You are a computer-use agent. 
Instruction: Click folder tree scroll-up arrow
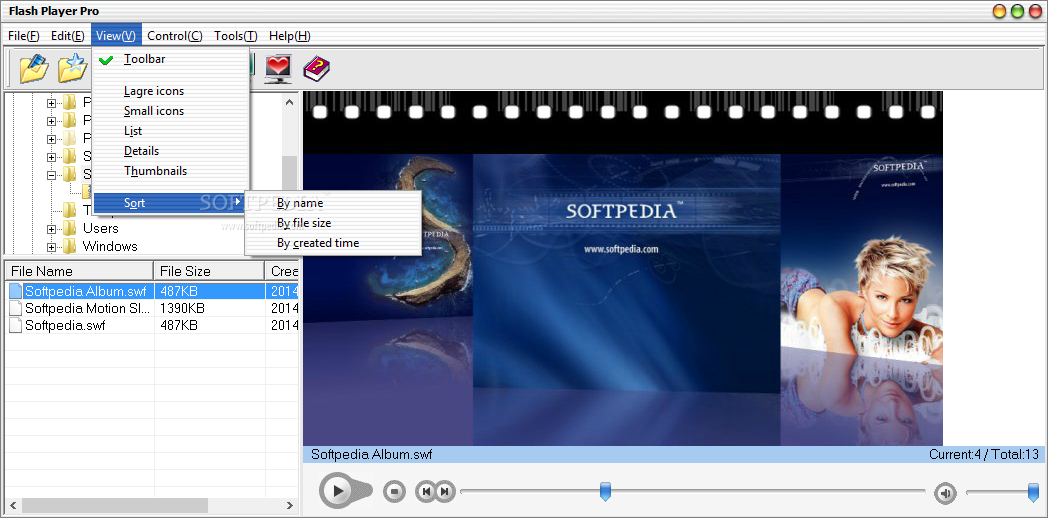pyautogui.click(x=289, y=102)
